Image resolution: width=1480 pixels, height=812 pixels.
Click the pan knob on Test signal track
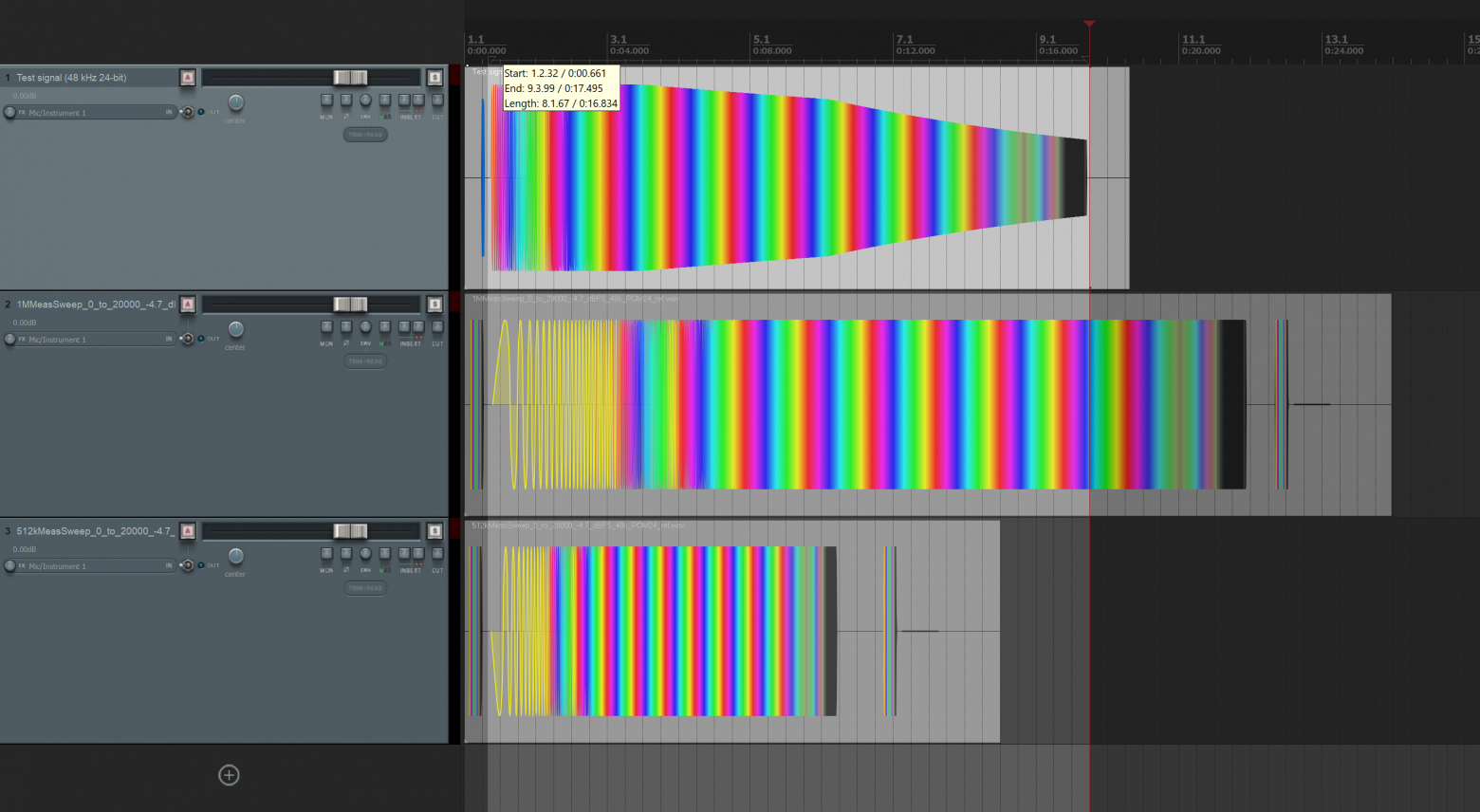[x=236, y=102]
